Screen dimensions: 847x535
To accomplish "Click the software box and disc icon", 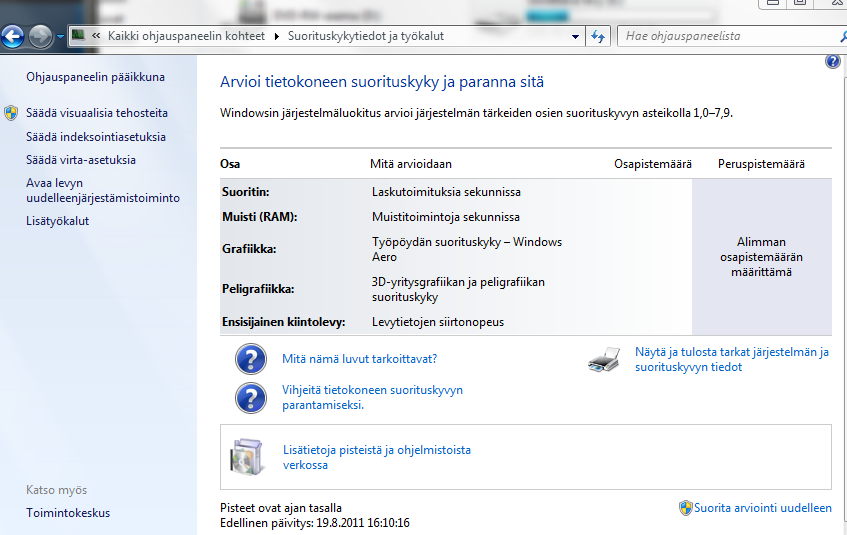I will tap(247, 457).
